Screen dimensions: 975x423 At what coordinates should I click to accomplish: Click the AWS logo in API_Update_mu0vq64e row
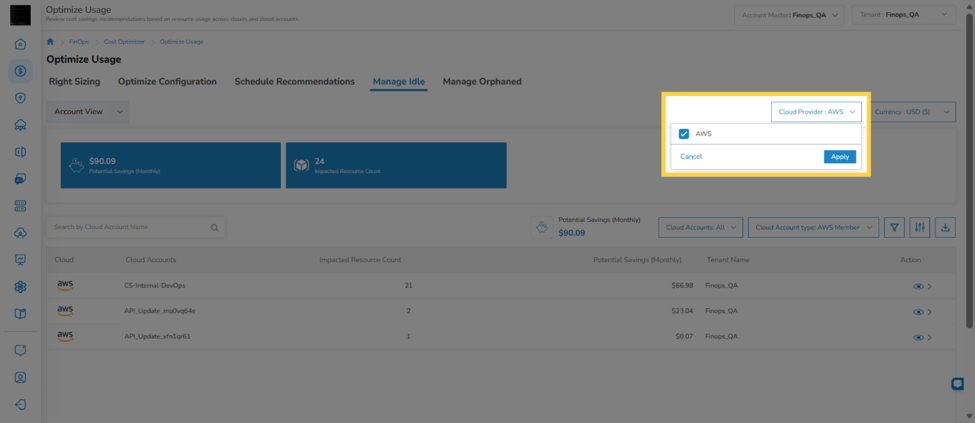pyautogui.click(x=65, y=310)
